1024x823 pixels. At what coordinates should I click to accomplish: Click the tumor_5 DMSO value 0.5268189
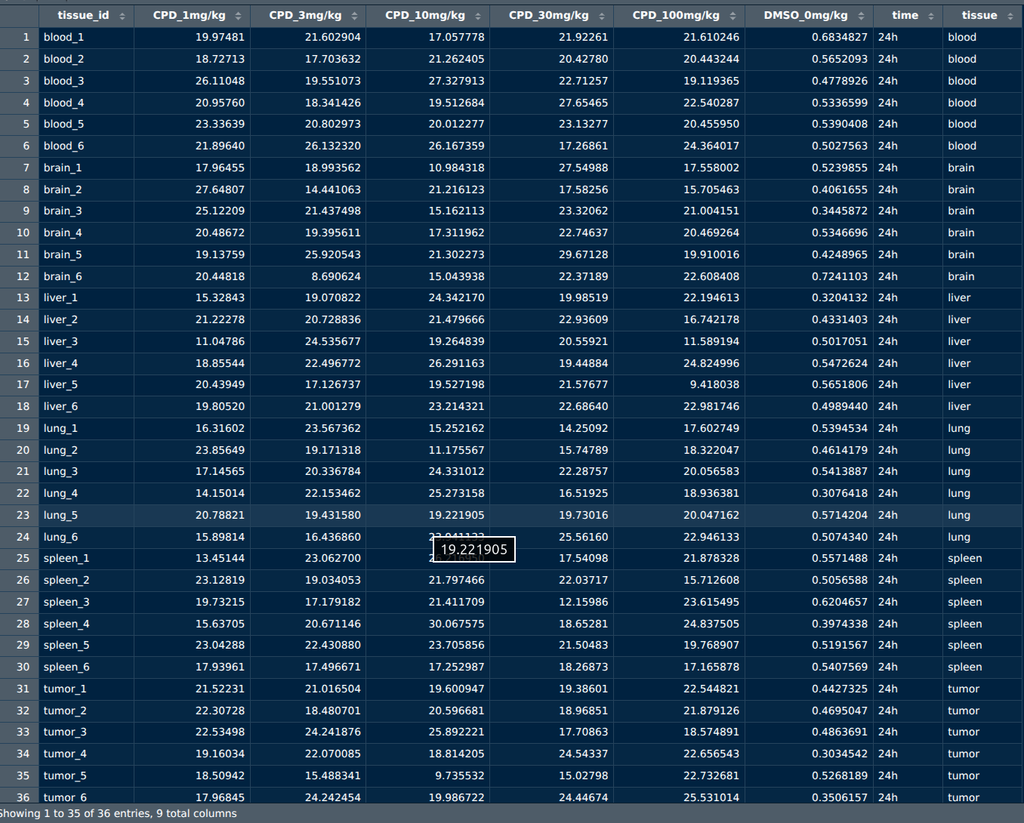[839, 776]
